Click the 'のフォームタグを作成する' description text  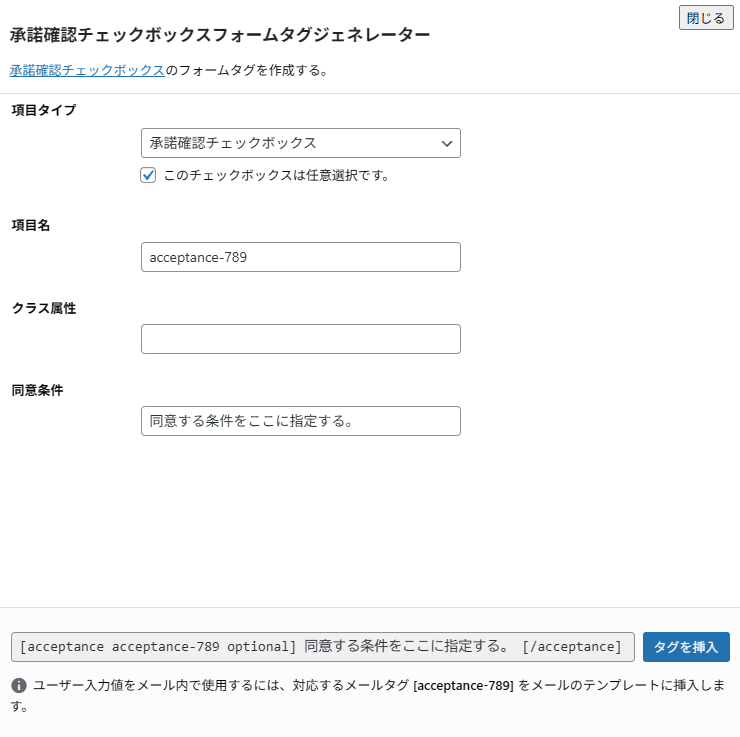(247, 71)
